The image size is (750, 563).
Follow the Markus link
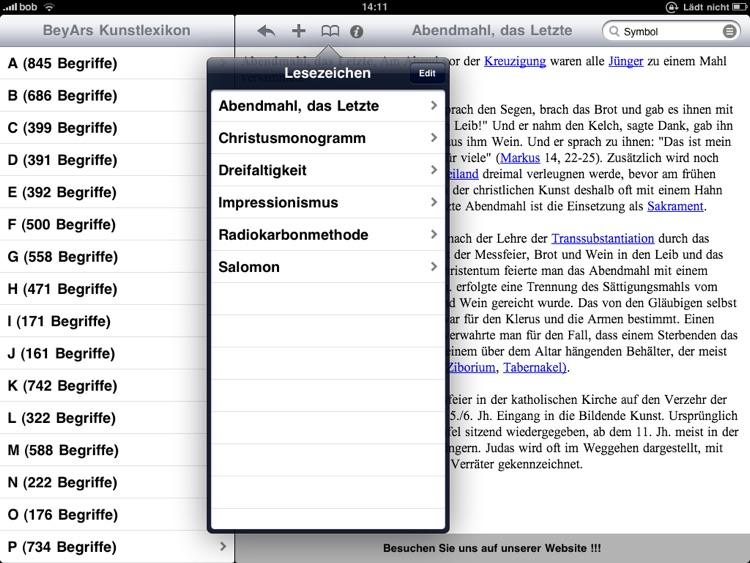[x=520, y=158]
